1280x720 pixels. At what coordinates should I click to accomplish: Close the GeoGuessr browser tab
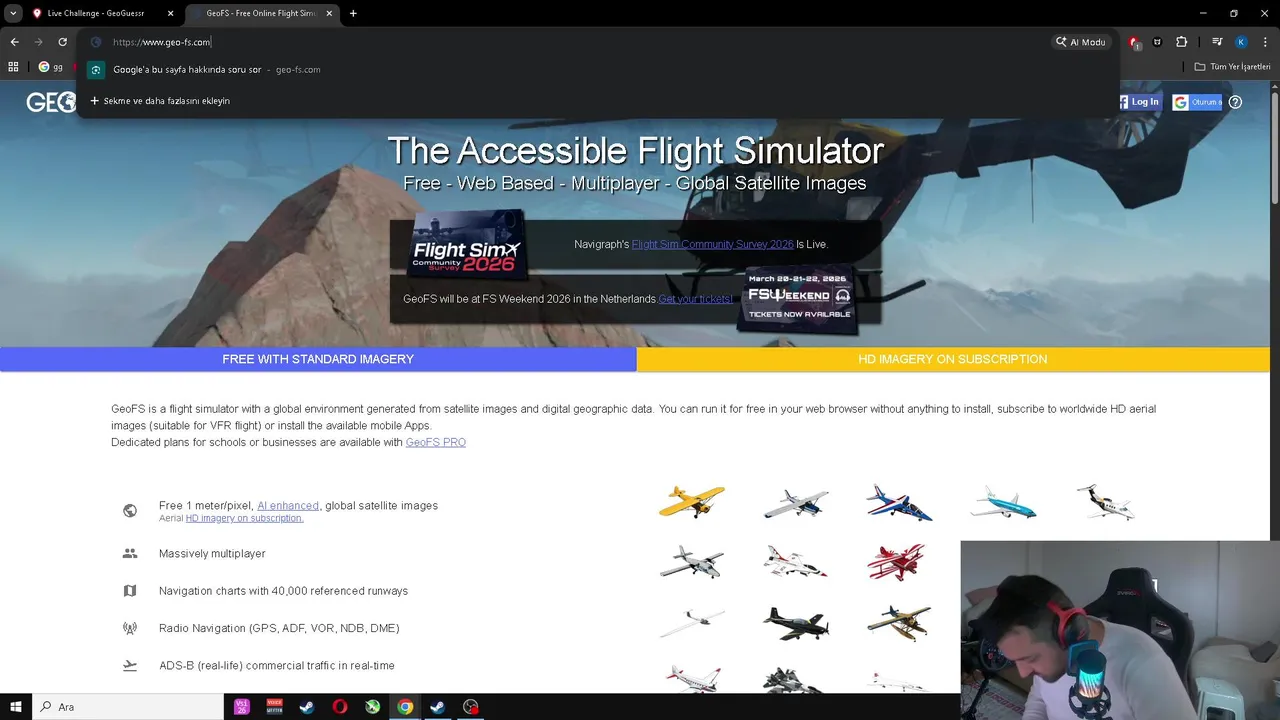pyautogui.click(x=171, y=13)
